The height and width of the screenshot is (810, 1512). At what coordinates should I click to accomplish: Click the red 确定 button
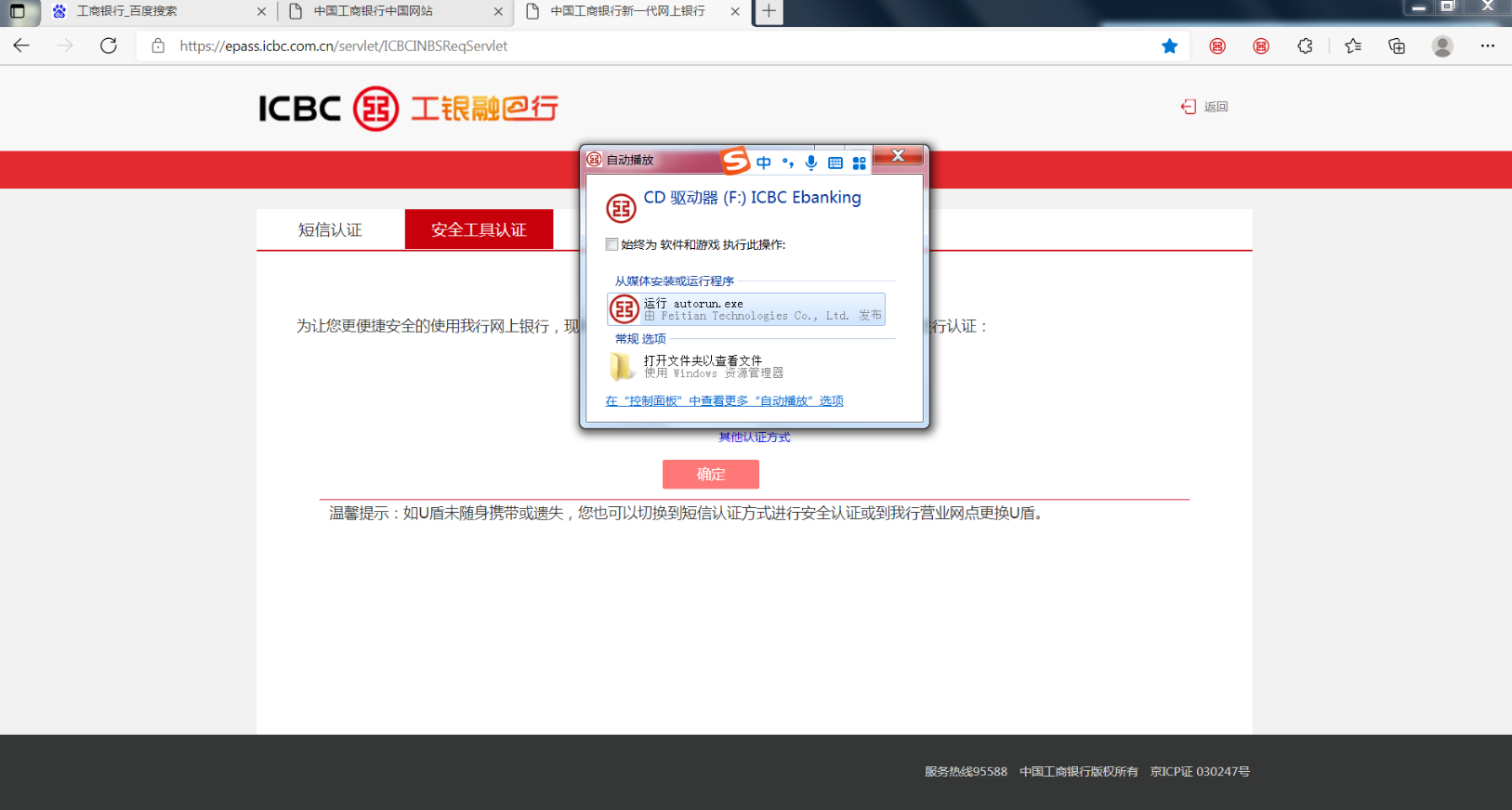710,474
